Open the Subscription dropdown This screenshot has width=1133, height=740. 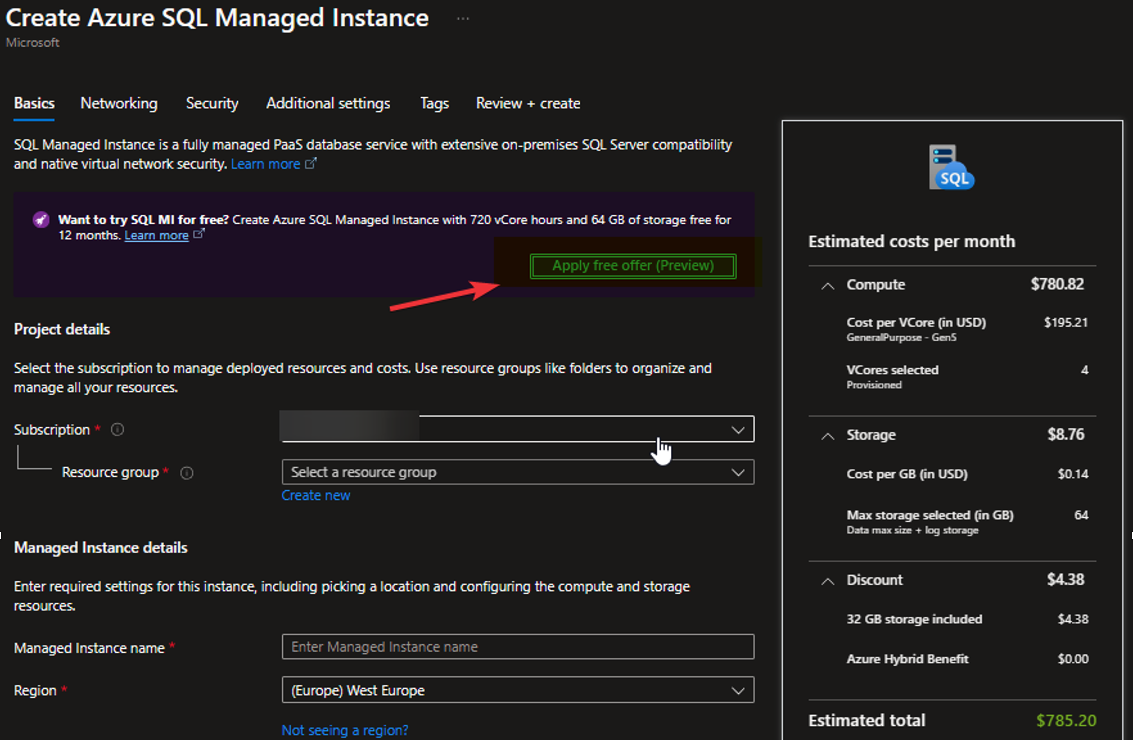[518, 430]
